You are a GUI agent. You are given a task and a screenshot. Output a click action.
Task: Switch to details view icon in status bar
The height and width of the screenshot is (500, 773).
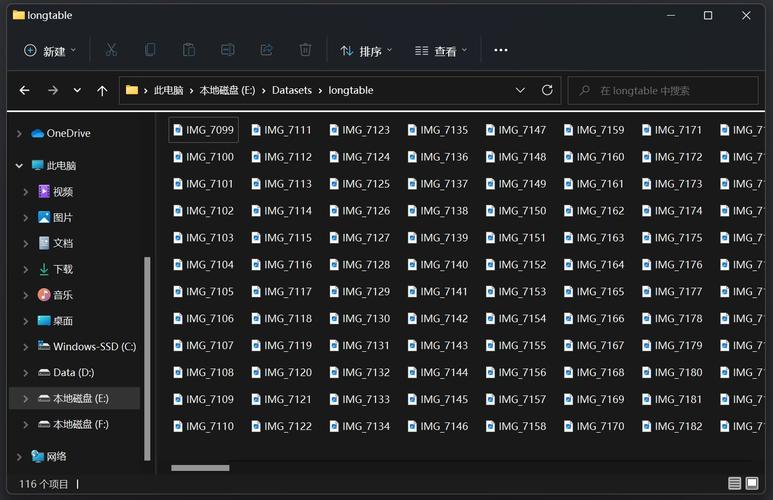coord(735,483)
